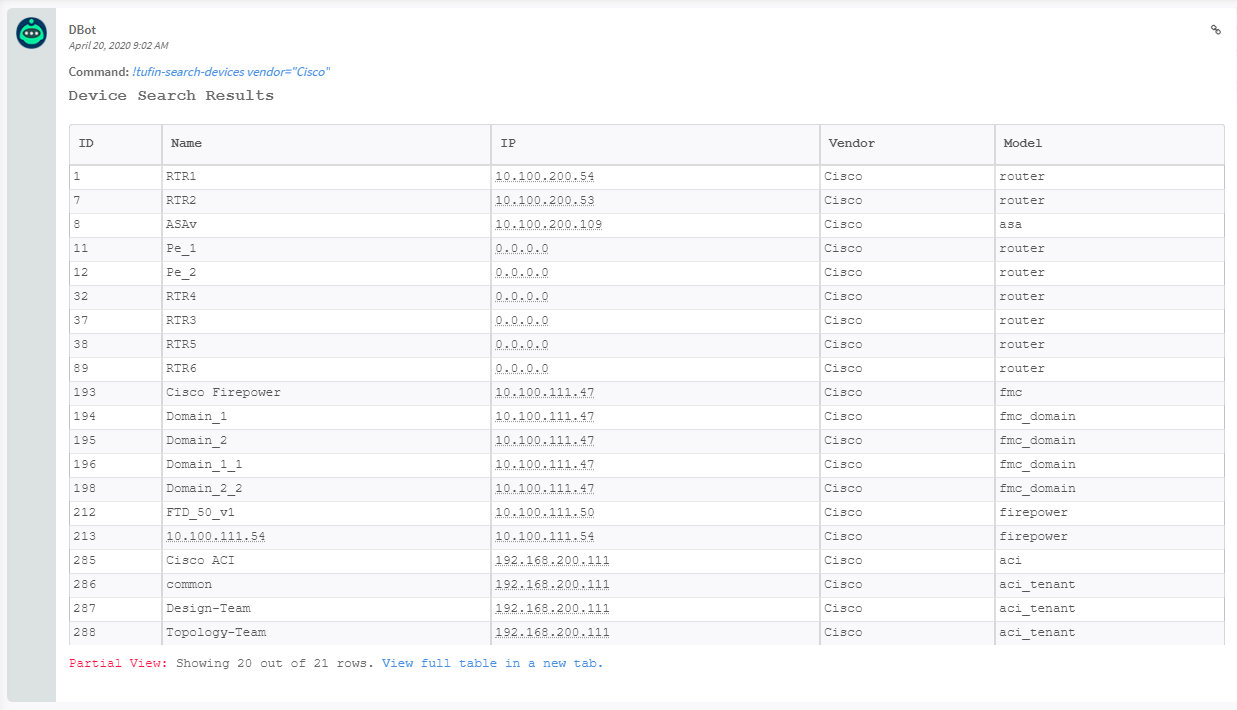Open the tufin-search-devices command link
The image size is (1237, 710).
point(231,72)
